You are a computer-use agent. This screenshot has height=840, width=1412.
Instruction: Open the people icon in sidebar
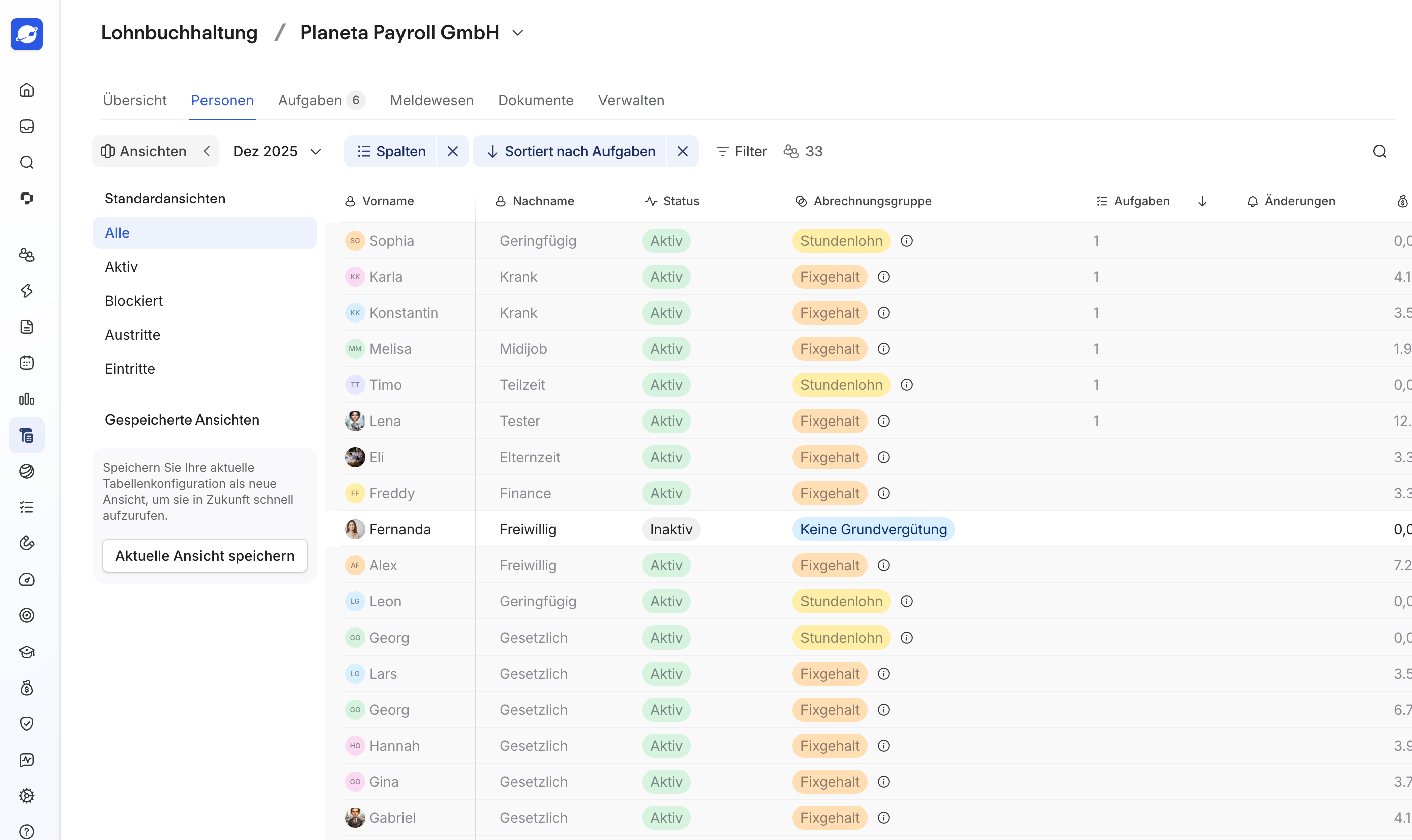pos(27,255)
